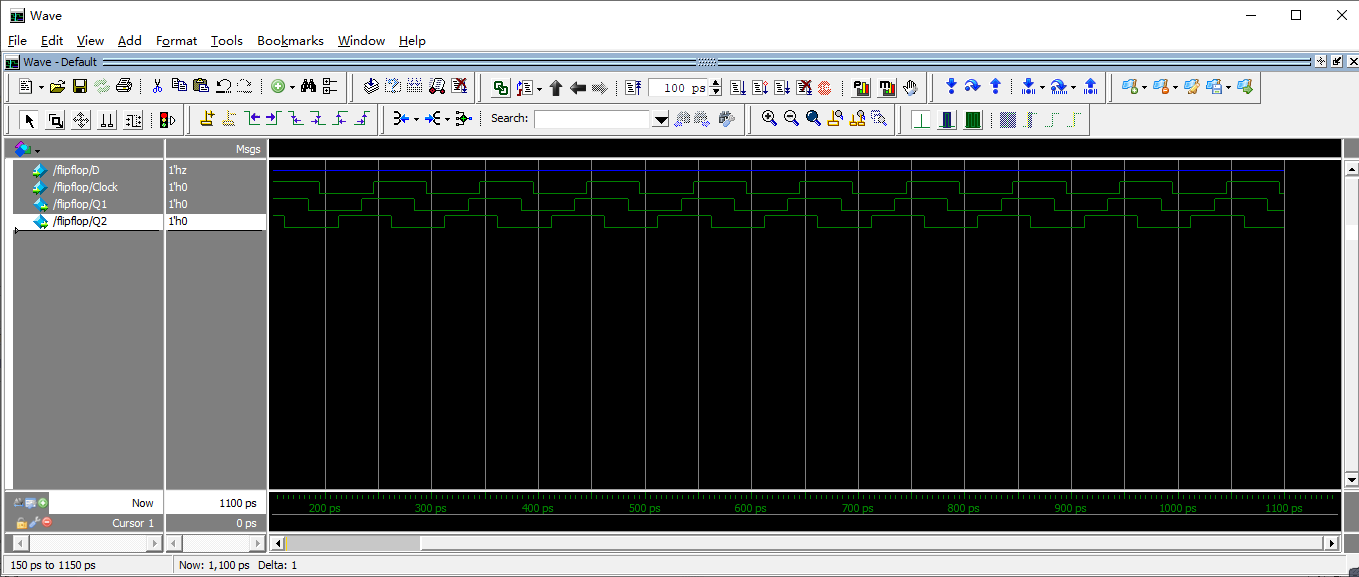Open the signal pane header dropdown

[37, 150]
